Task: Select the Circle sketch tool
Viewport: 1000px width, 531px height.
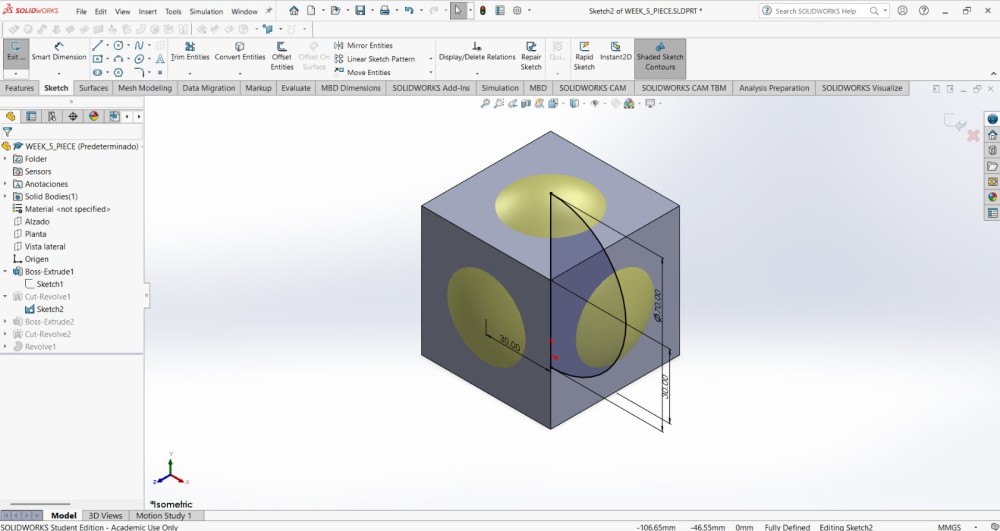Action: coord(118,45)
